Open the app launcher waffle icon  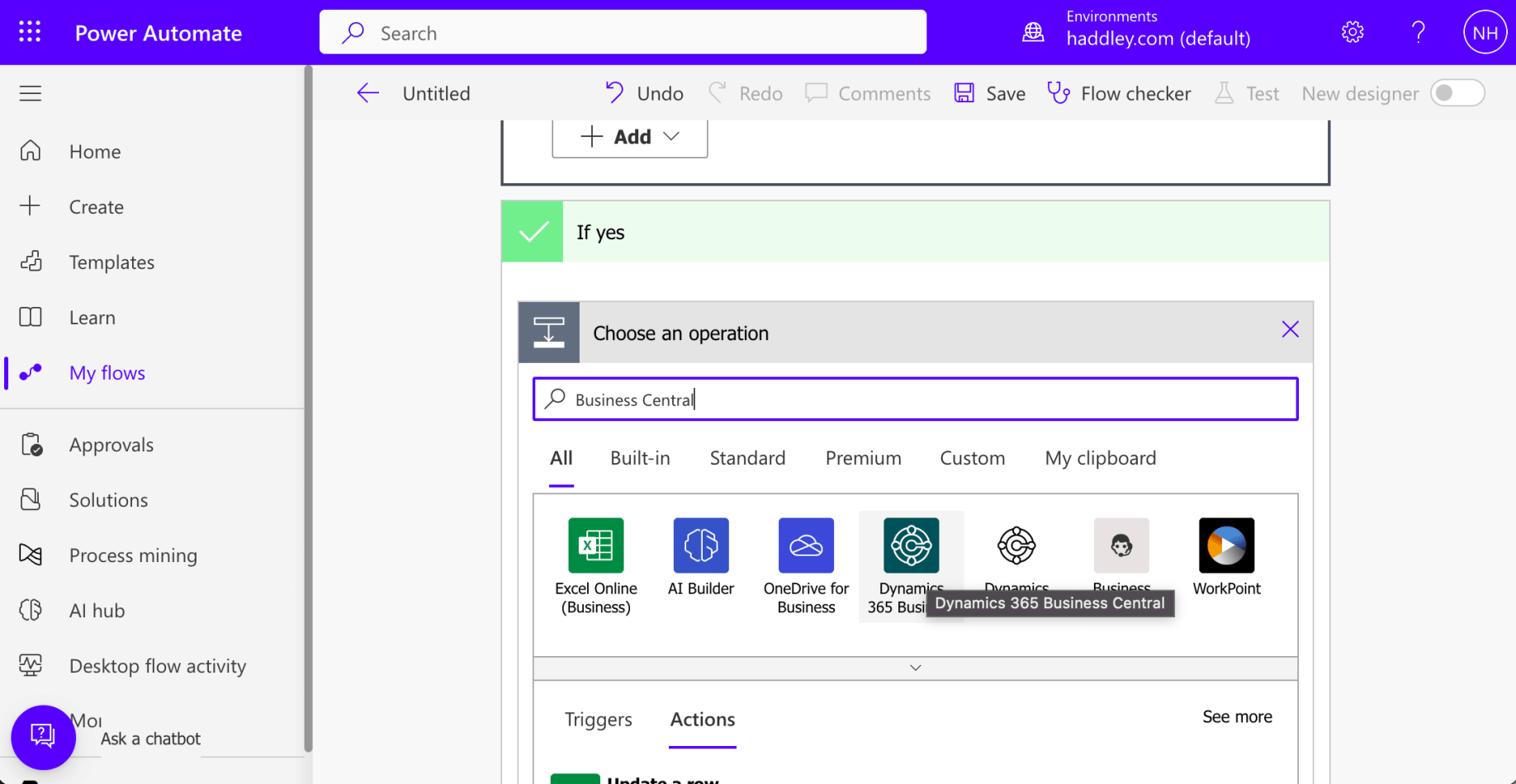click(30, 32)
